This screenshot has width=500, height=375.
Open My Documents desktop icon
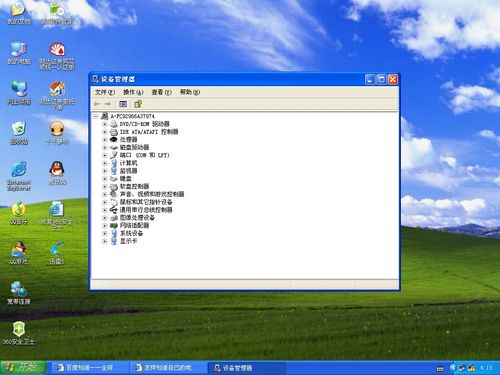pyautogui.click(x=19, y=13)
